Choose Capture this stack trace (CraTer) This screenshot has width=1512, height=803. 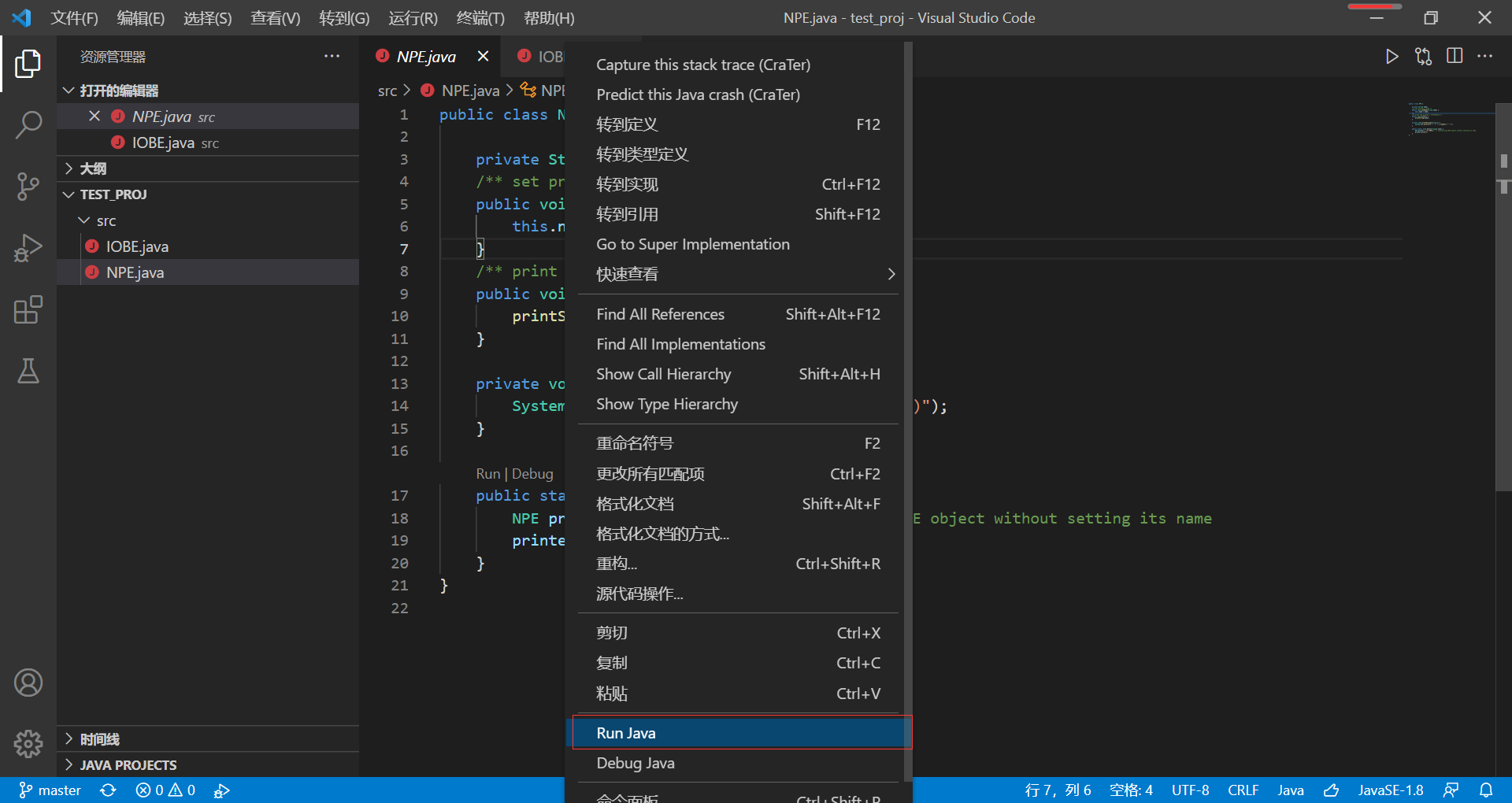739,65
